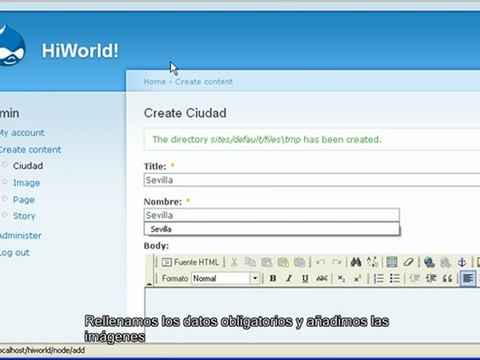Toggle Bold formatting
480x360 pixels.
tap(273, 278)
